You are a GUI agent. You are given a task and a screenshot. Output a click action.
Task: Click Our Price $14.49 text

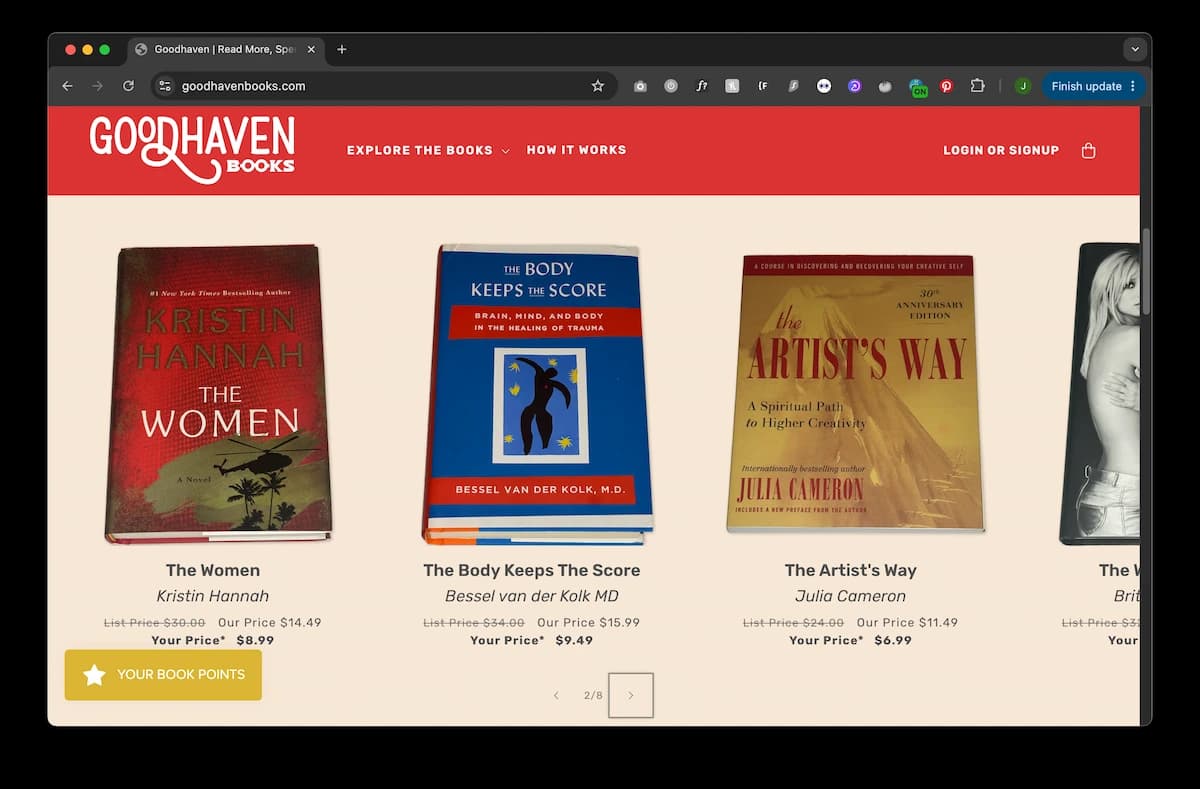270,622
